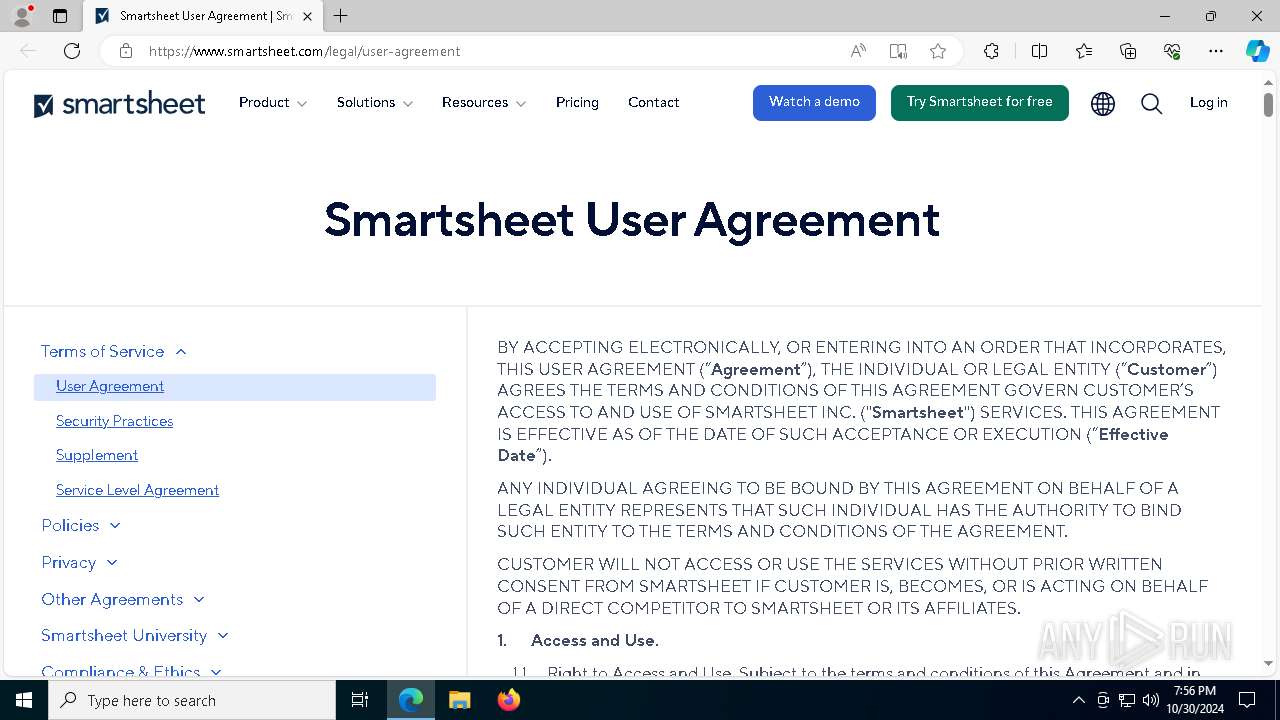
Task: Expand Compliance & Ethics section
Action: (x=131, y=671)
